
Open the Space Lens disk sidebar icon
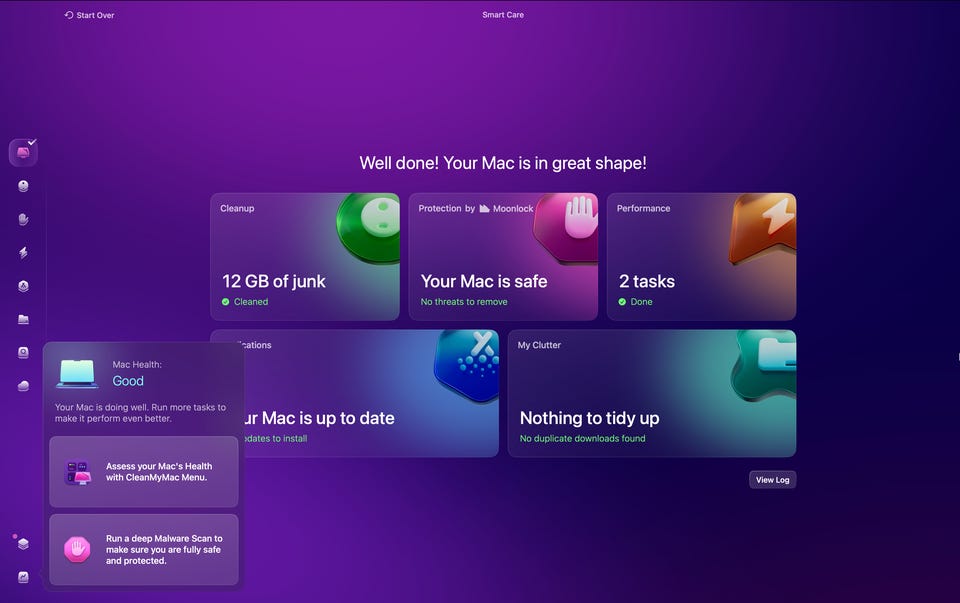(23, 353)
